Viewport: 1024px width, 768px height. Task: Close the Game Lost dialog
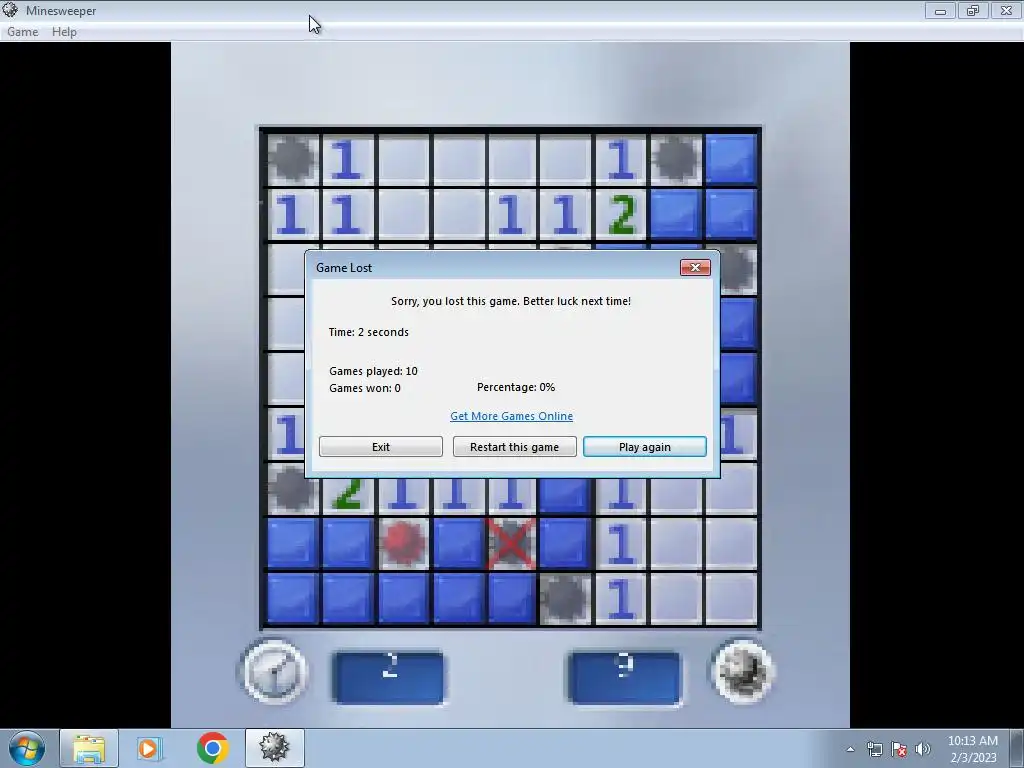695,267
